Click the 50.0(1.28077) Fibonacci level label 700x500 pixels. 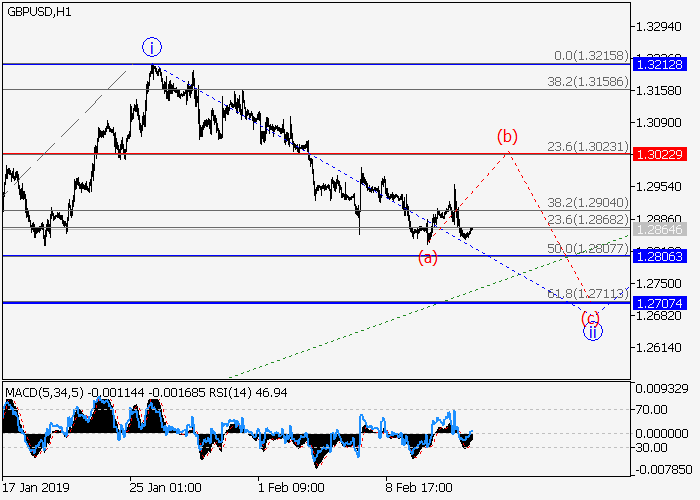coord(588,248)
